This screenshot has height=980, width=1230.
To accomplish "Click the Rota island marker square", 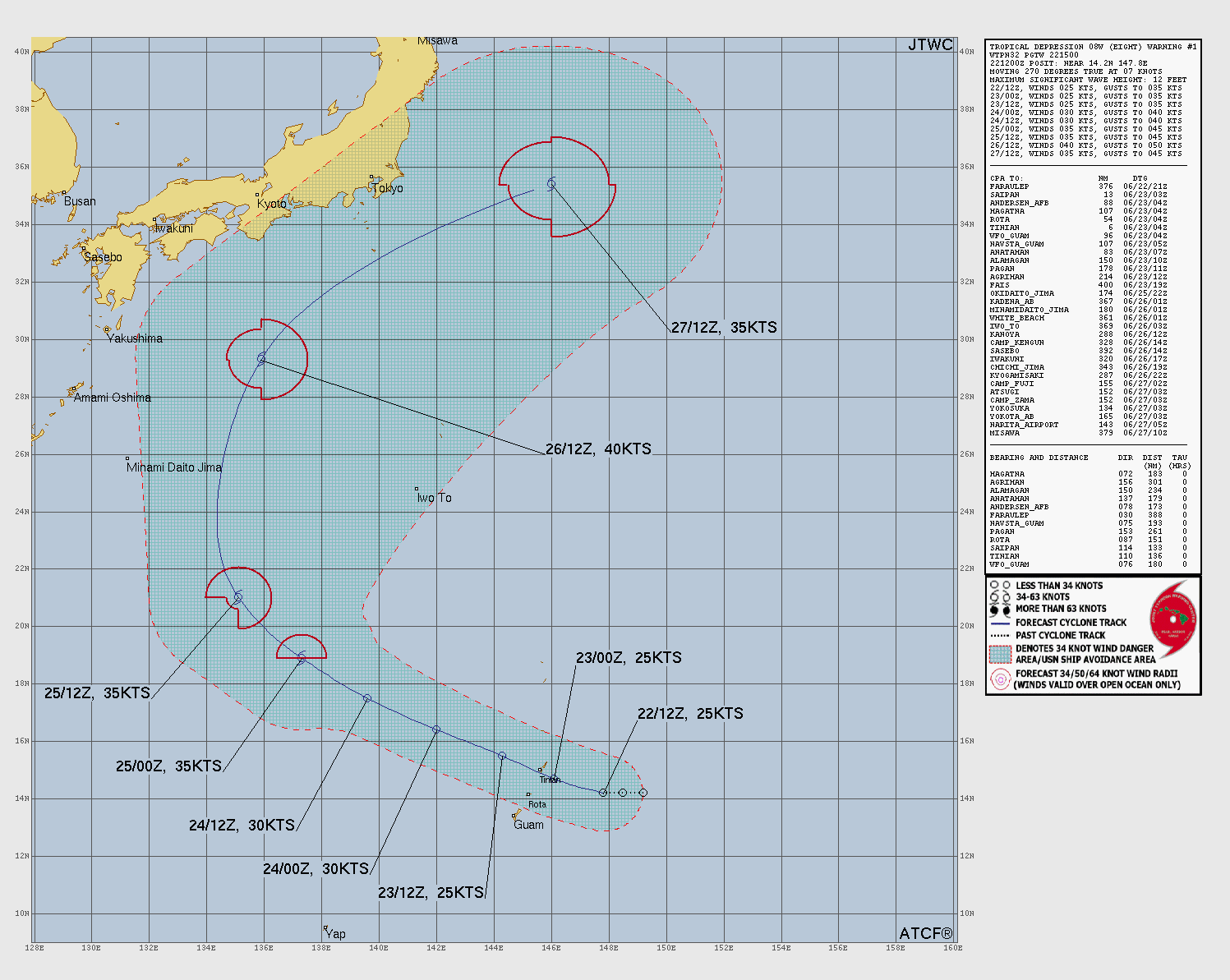I will click(x=528, y=794).
